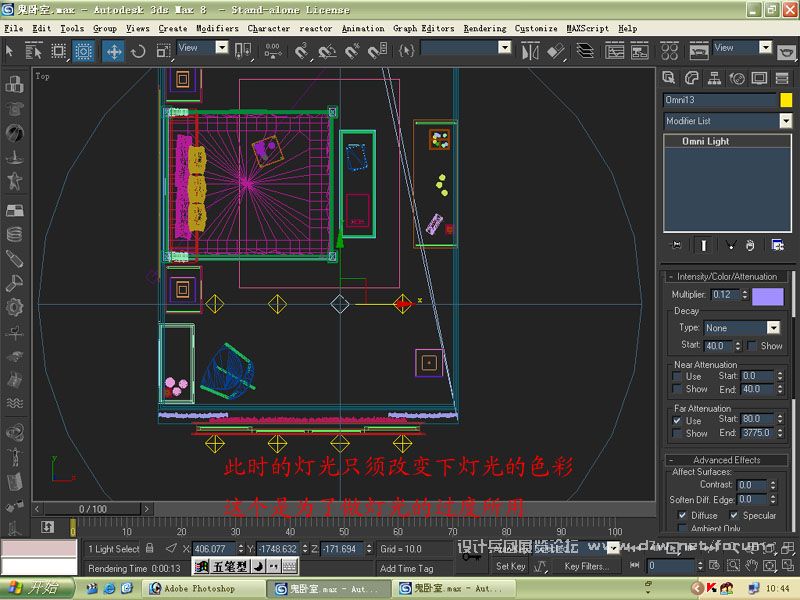800x600 pixels.
Task: Select the Select Object arrow tool
Action: [9, 51]
